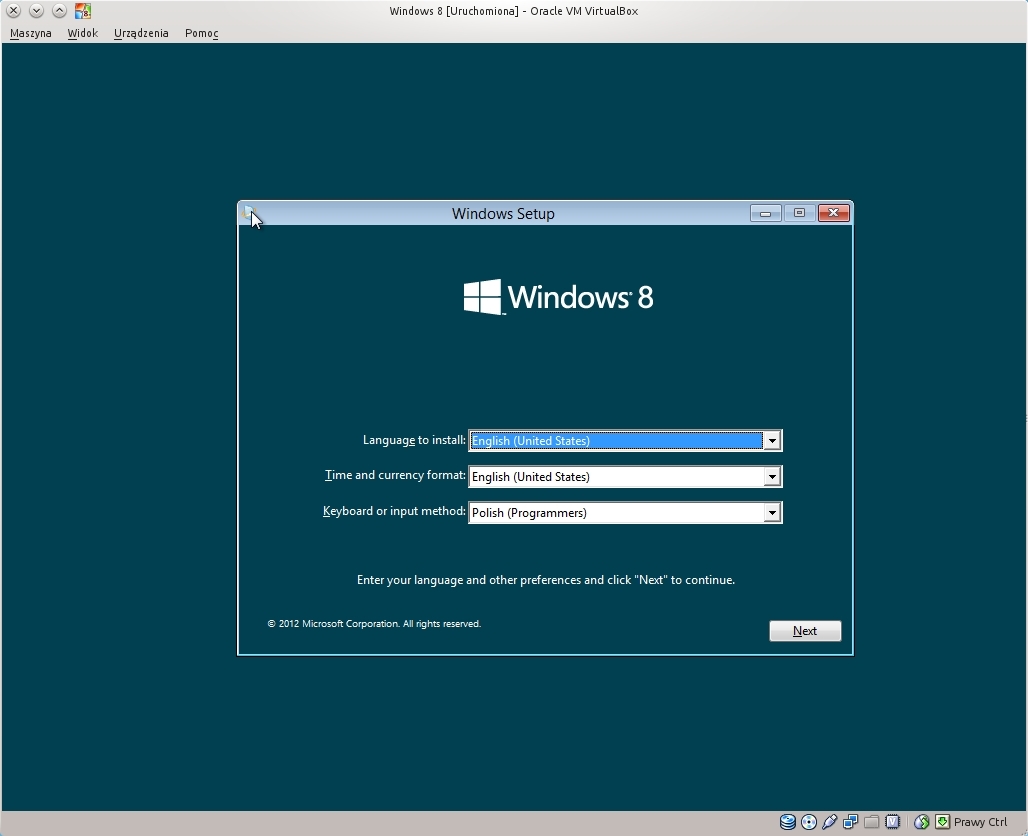Click the Time and currency format label

[395, 475]
